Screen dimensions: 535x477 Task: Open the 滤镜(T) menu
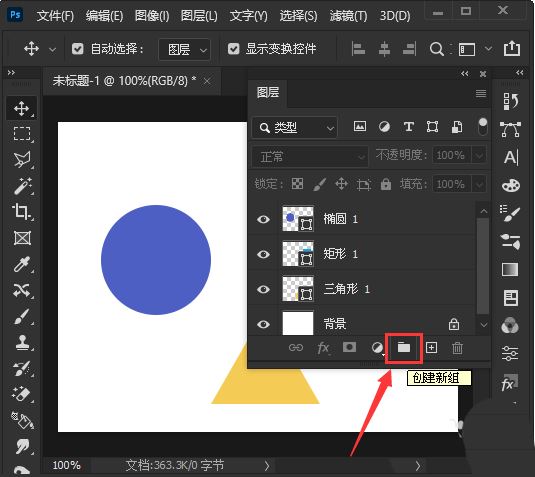pyautogui.click(x=348, y=16)
